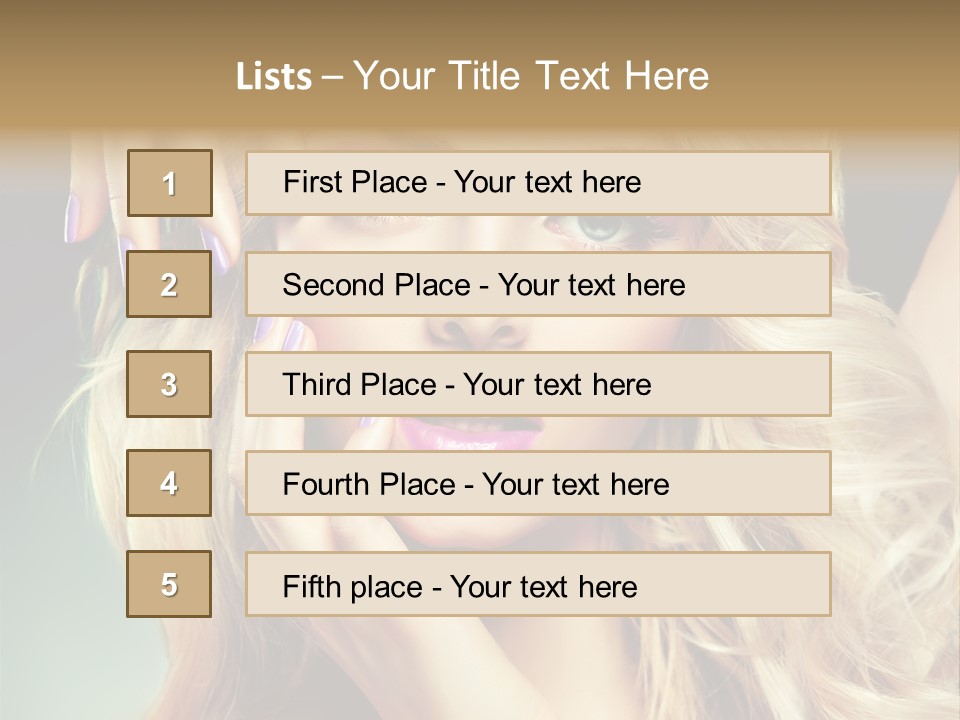960x720 pixels.
Task: Click "First Place - Your text here" box
Action: 538,183
